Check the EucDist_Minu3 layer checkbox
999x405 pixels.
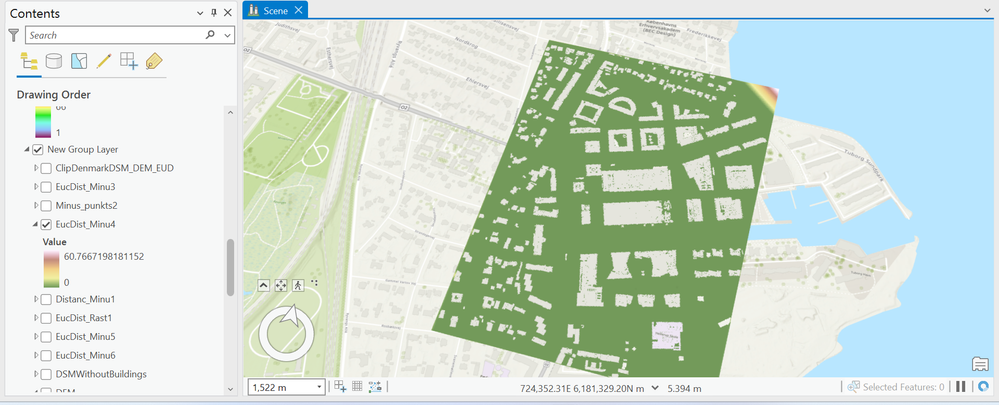(46, 187)
